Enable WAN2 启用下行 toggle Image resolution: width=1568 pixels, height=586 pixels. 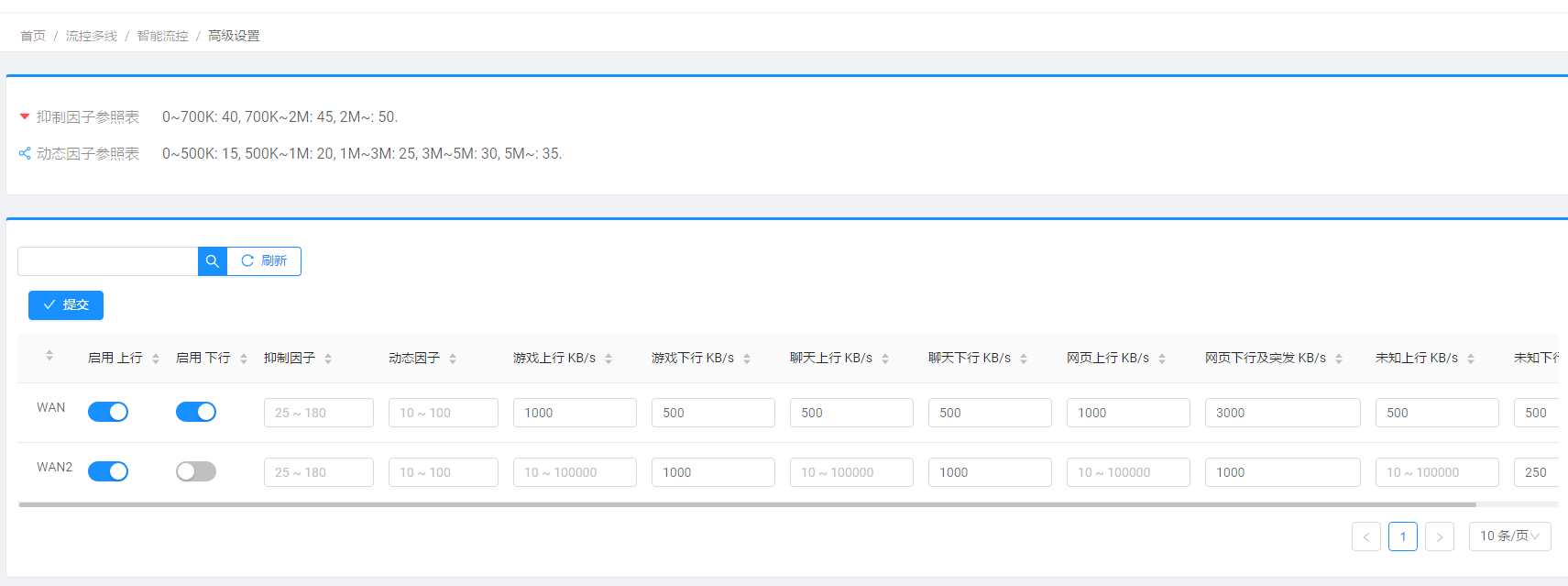[196, 471]
